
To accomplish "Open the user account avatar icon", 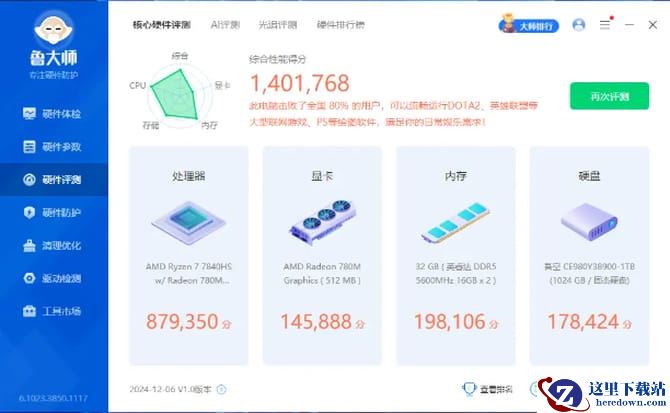I will (579, 25).
